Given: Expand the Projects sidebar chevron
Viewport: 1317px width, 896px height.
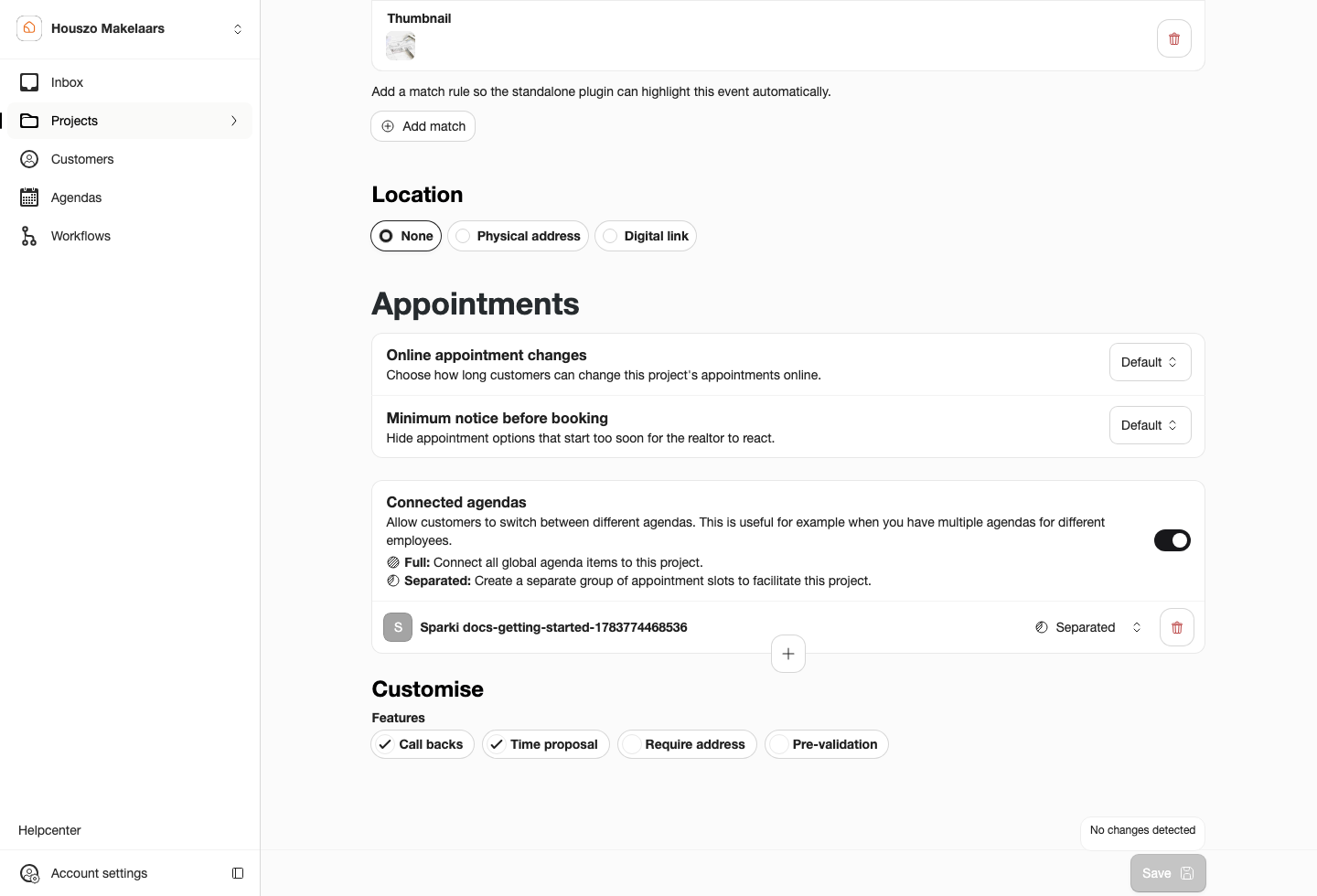Looking at the screenshot, I should click(x=234, y=121).
